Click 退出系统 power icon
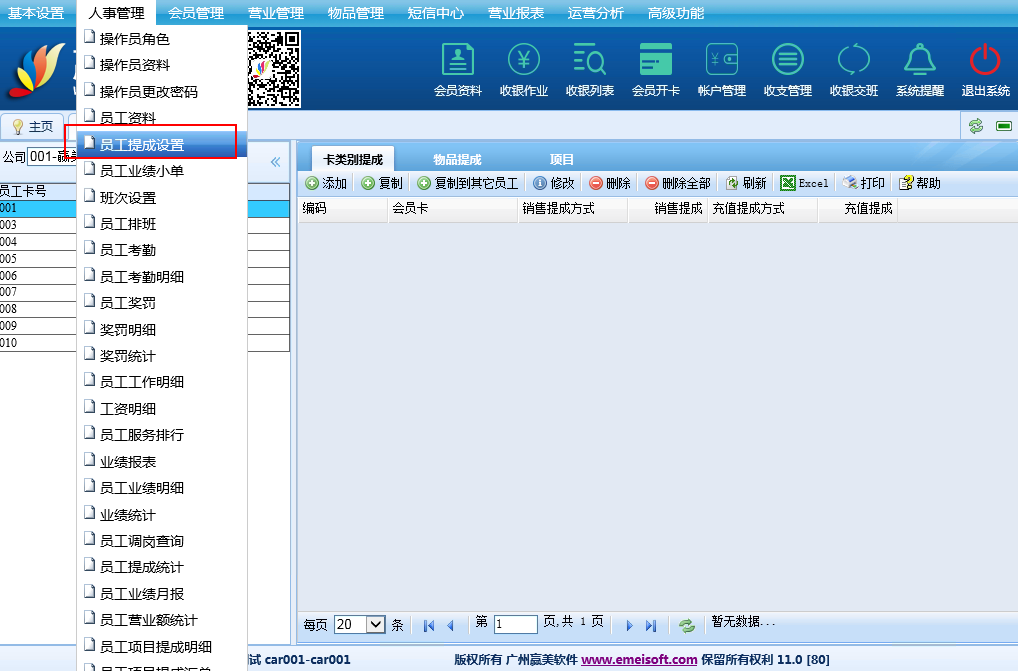This screenshot has width=1018, height=671. click(985, 61)
